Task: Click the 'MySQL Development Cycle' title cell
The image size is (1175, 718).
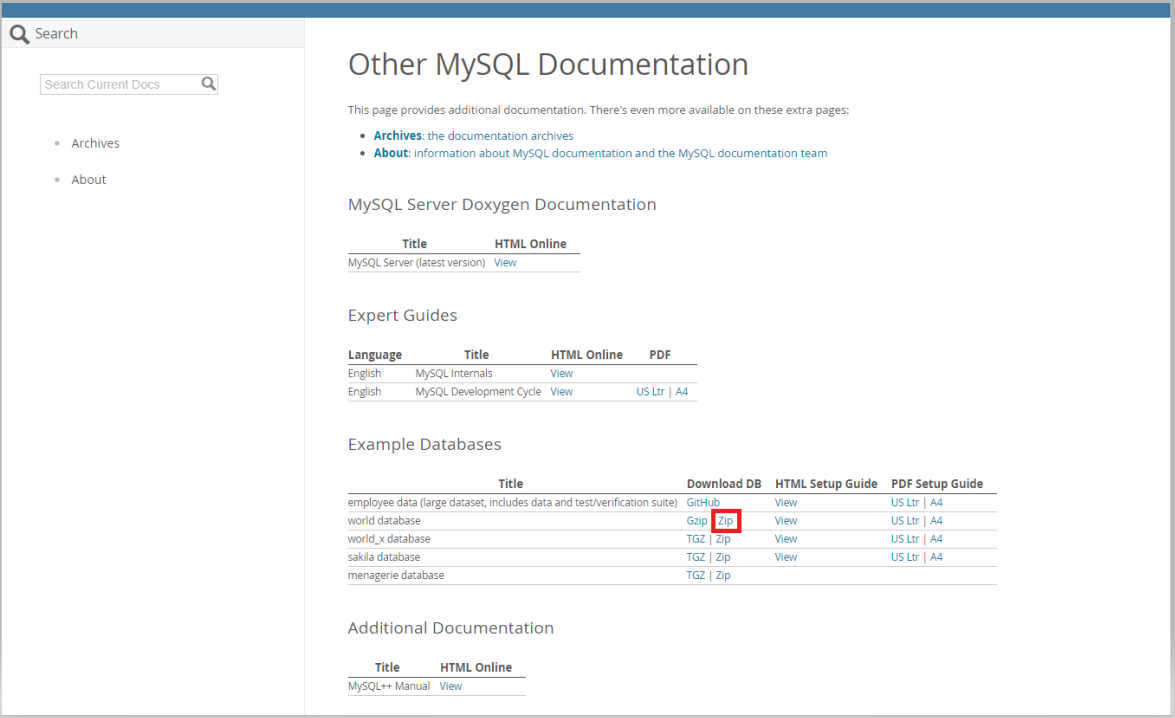Action: [x=478, y=392]
